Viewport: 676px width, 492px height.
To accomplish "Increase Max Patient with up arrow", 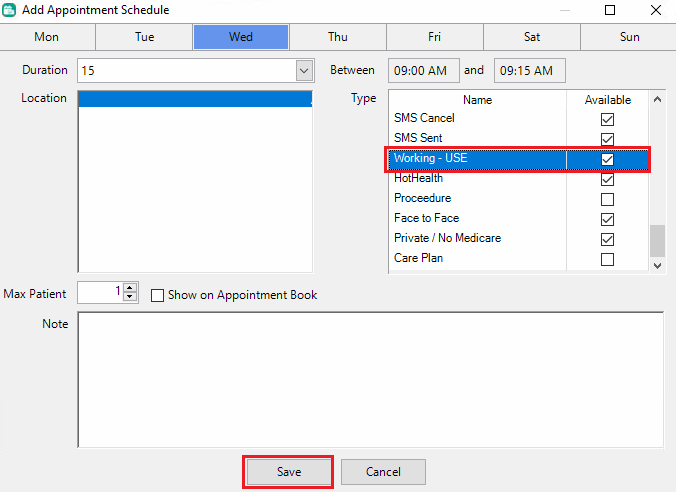I will 130,288.
